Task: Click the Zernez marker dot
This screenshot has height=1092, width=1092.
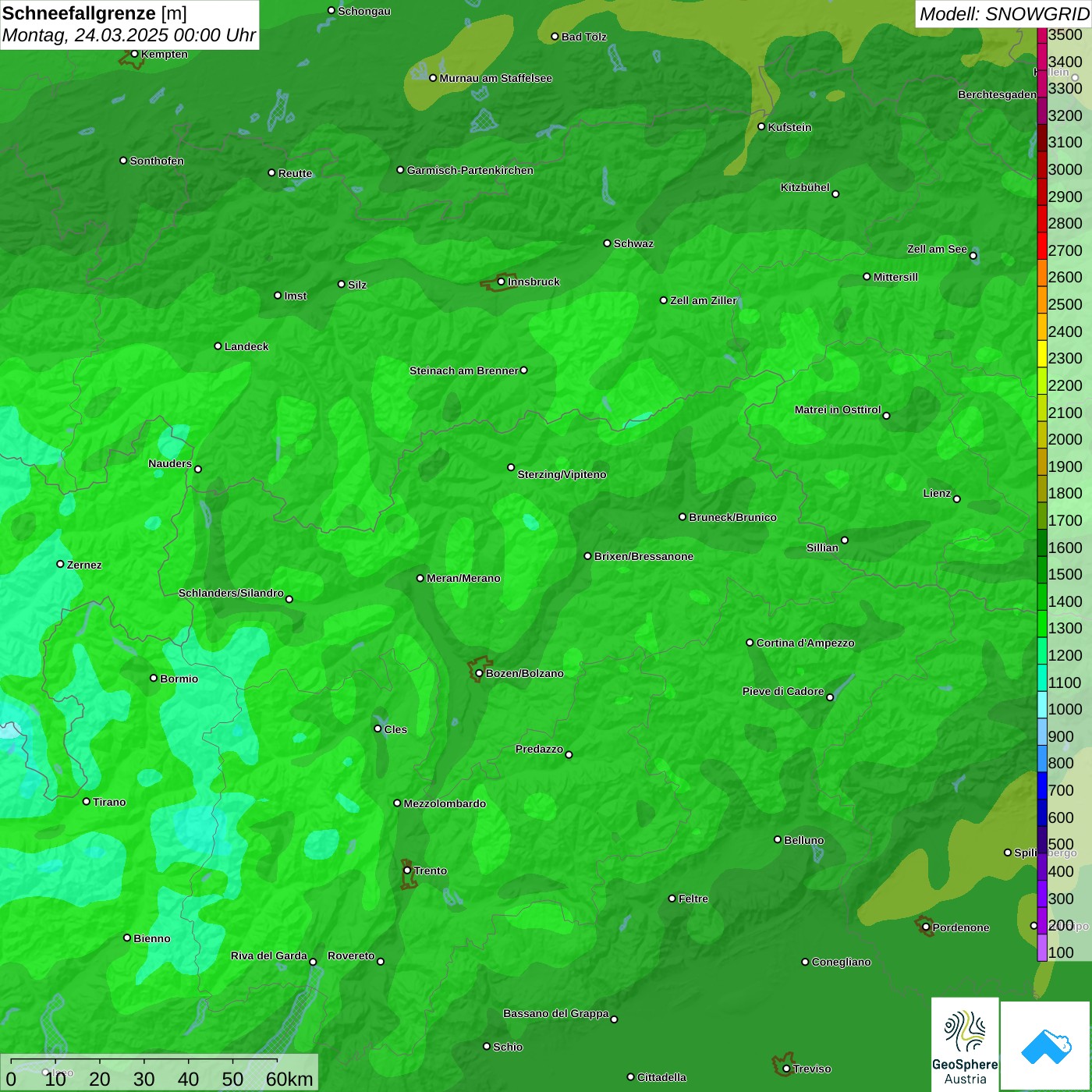Action: click(x=60, y=564)
